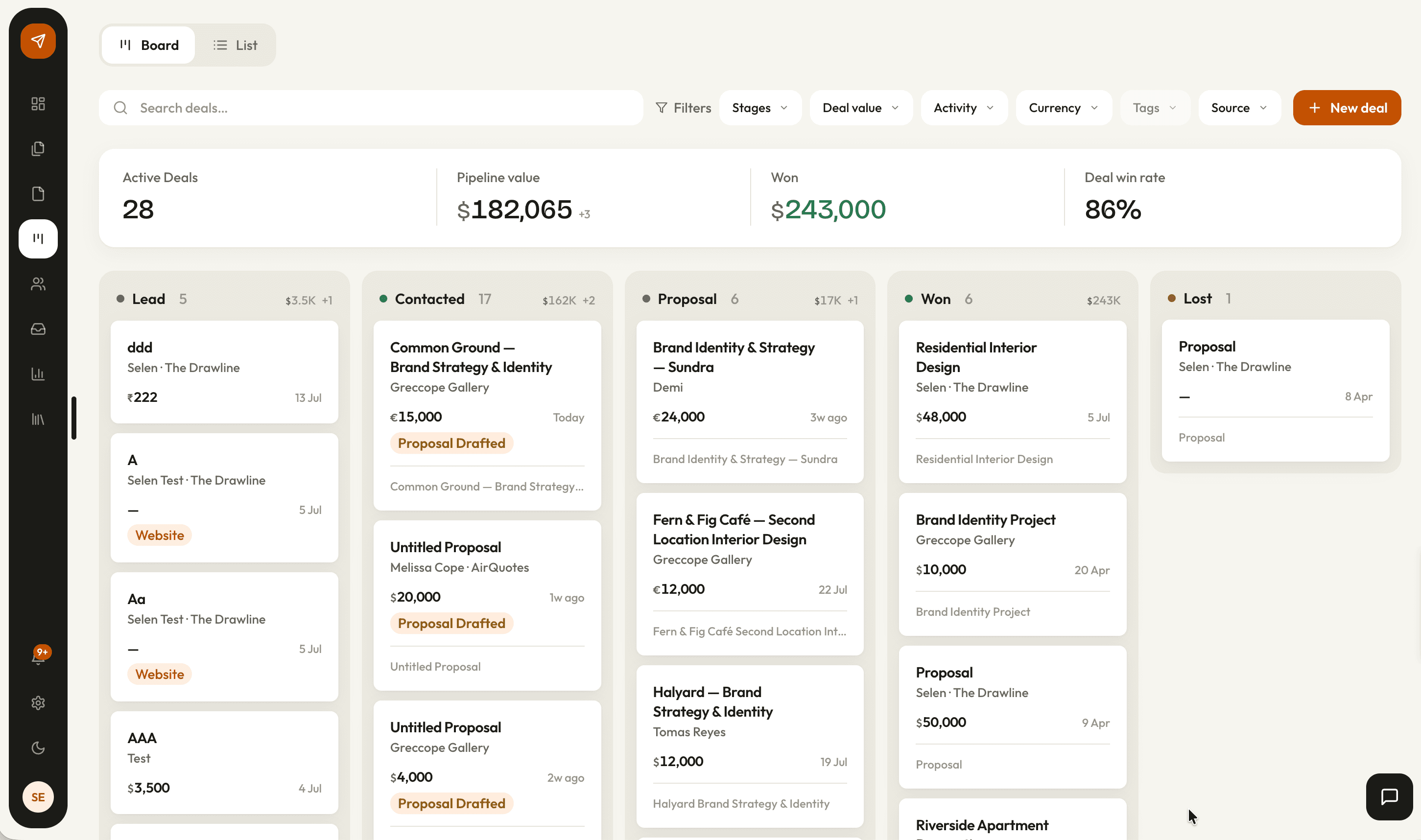Focus the Search deals field
1421x840 pixels.
[371, 108]
